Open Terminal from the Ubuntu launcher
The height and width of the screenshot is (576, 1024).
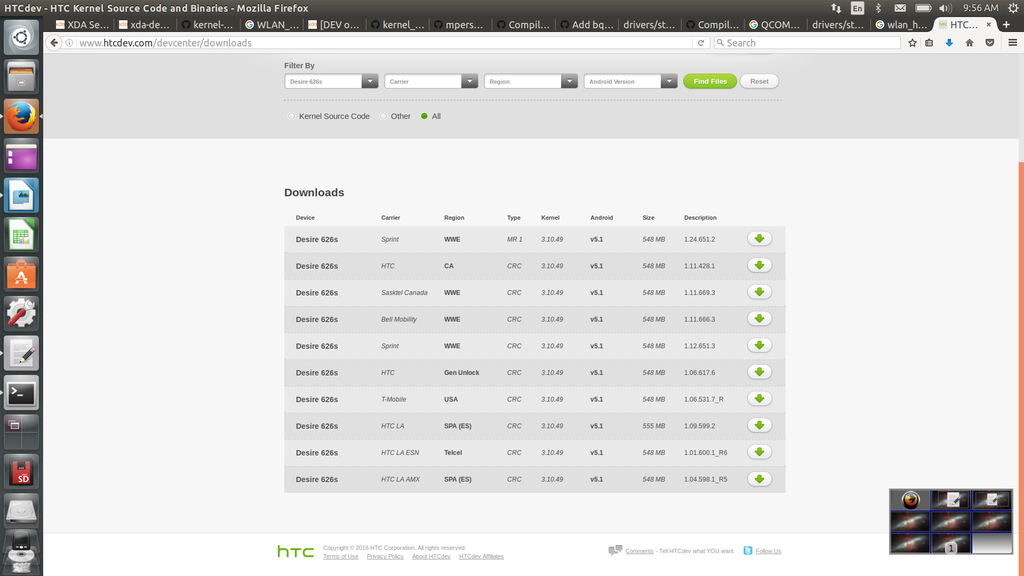[x=21, y=393]
